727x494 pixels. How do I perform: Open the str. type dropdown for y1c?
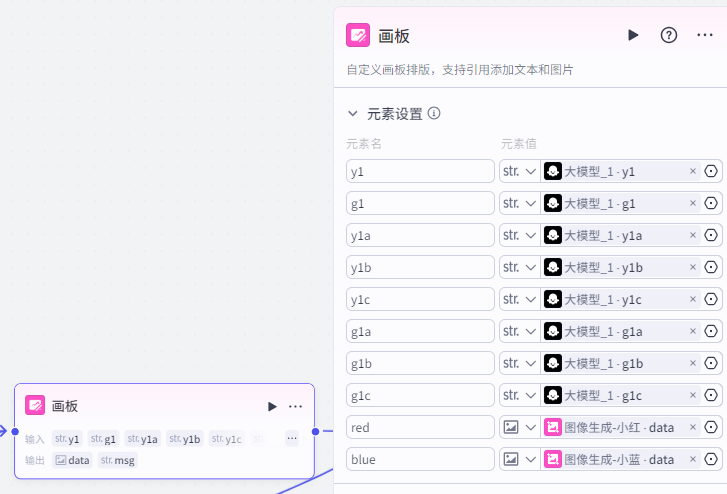pos(520,300)
